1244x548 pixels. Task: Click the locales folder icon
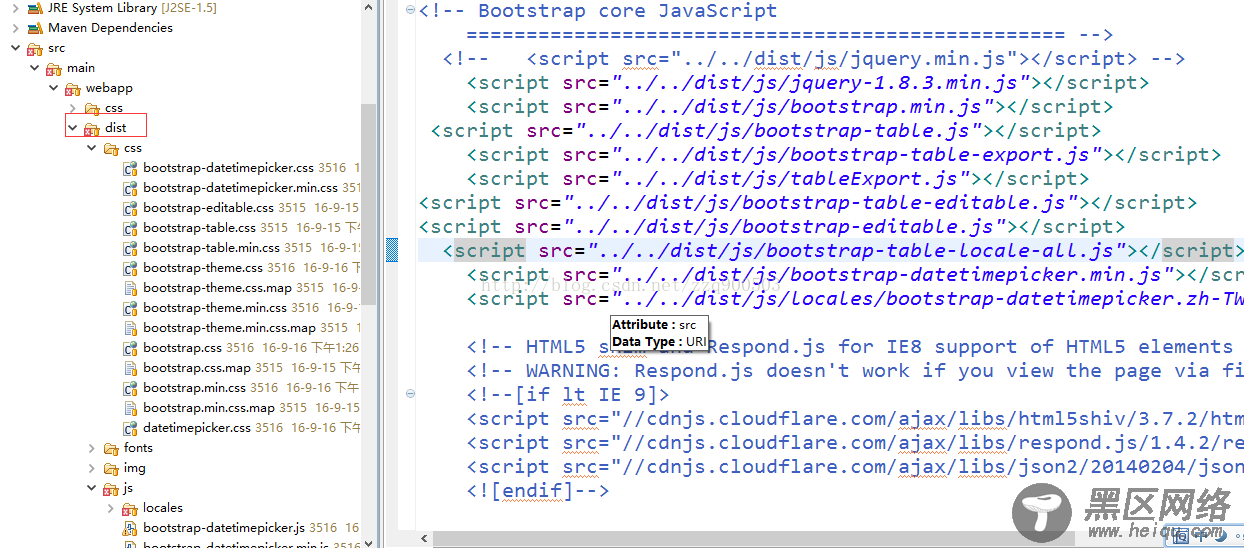click(129, 508)
